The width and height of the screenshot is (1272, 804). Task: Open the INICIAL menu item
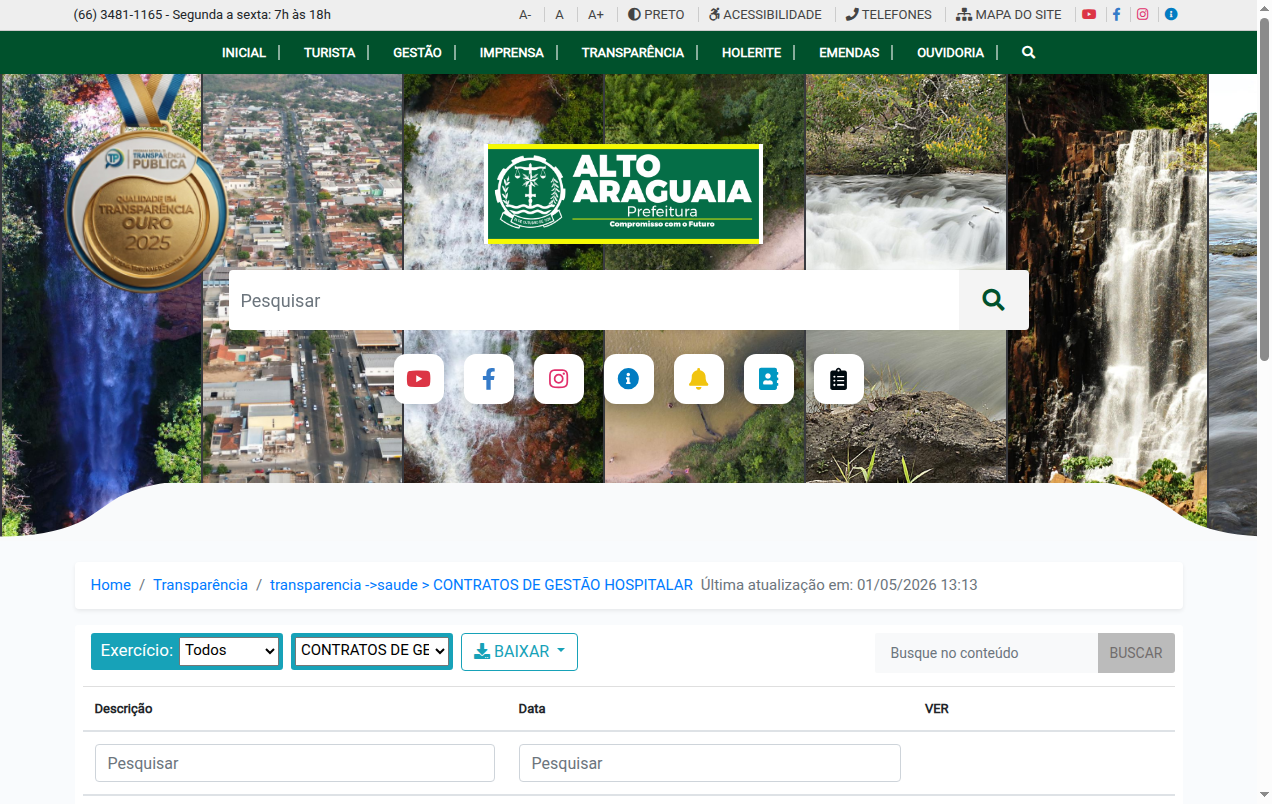[x=244, y=53]
